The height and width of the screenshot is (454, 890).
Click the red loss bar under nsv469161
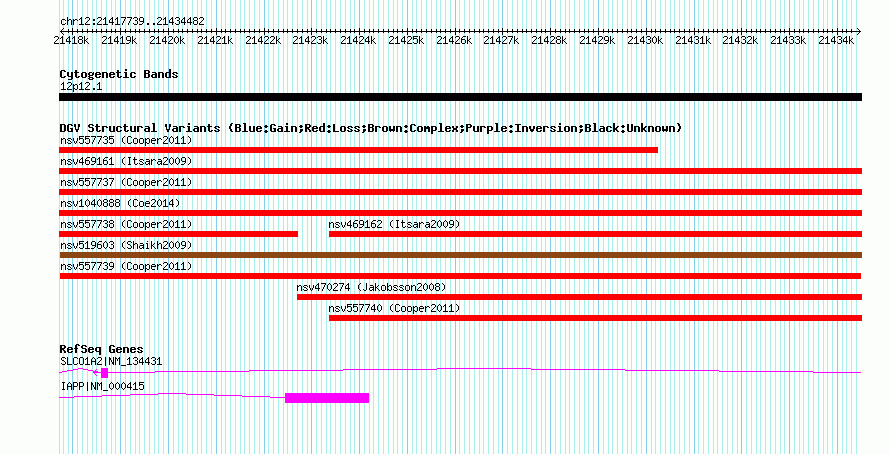click(460, 171)
